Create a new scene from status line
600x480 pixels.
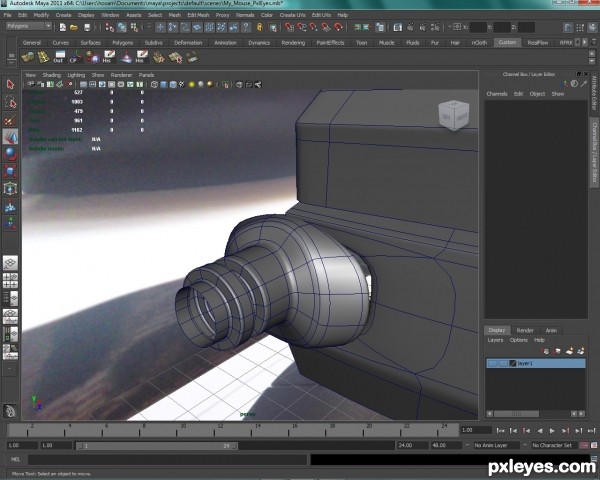pyautogui.click(x=63, y=27)
